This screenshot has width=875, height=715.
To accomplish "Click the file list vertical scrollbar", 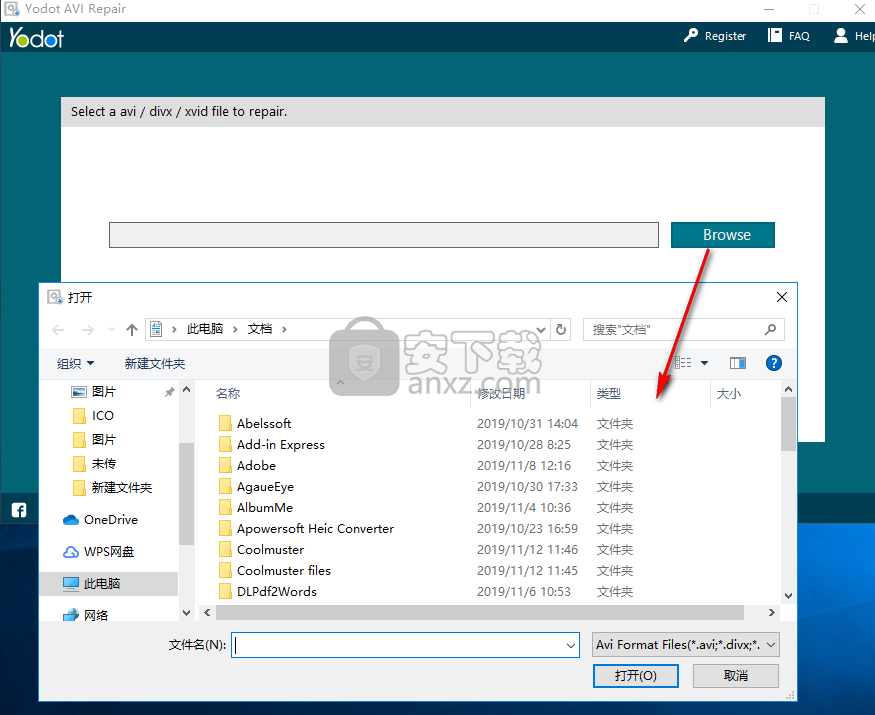I will point(788,424).
